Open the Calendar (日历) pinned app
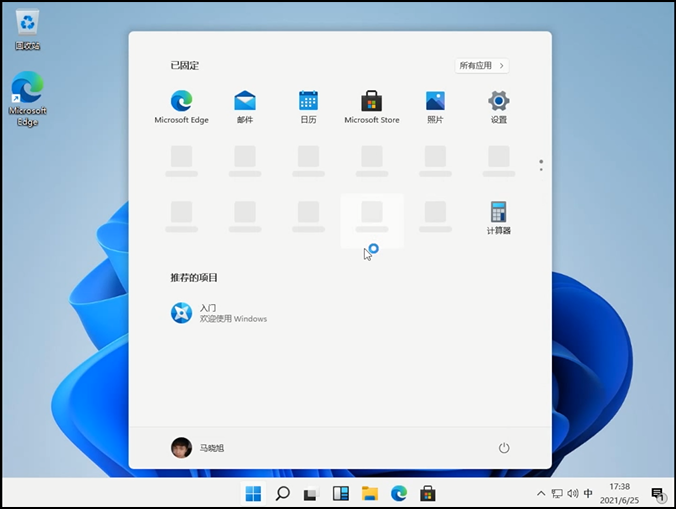Viewport: 676px width, 509px height. tap(308, 107)
